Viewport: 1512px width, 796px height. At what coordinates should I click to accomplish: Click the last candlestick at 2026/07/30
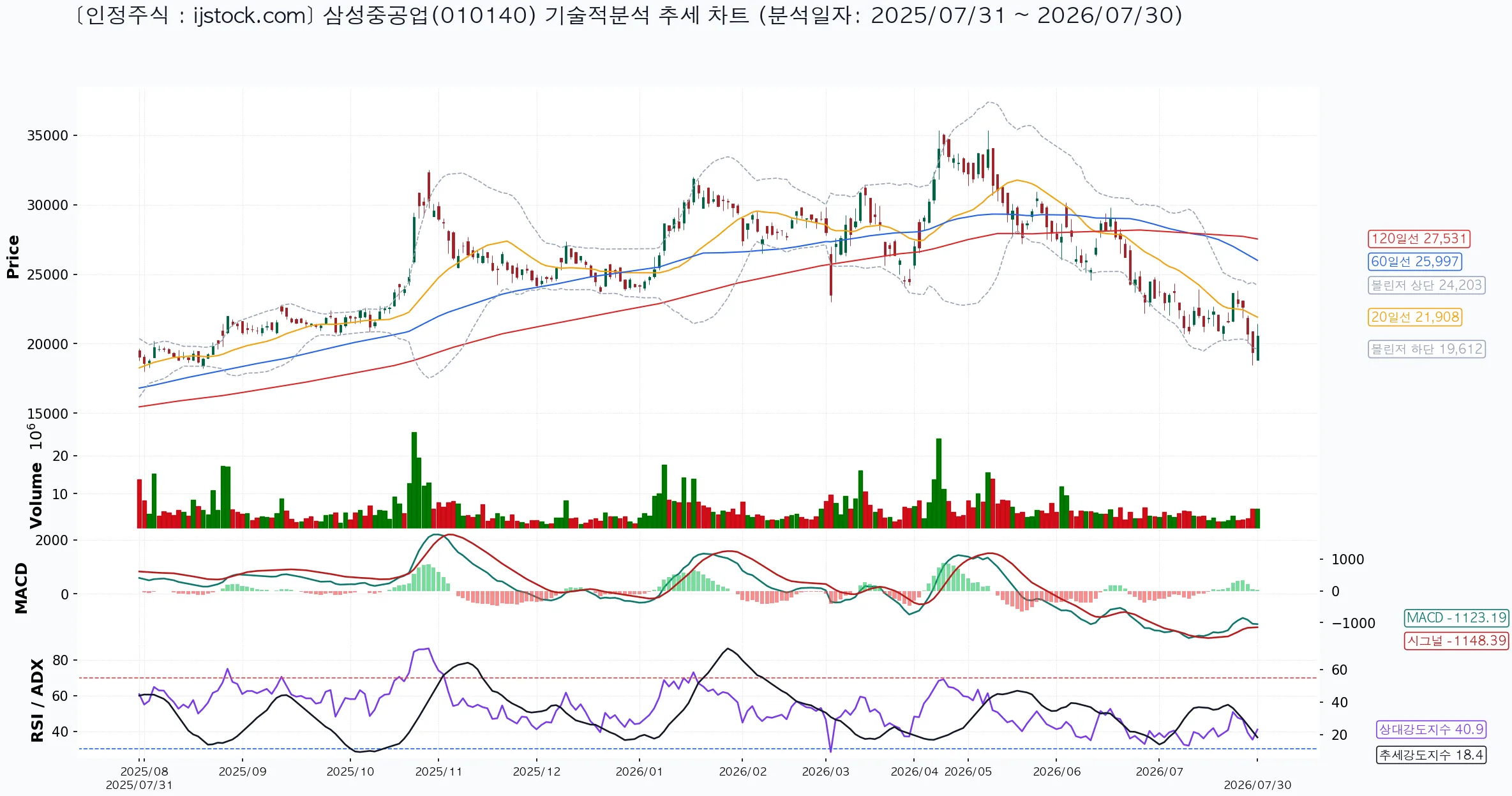click(x=1258, y=343)
